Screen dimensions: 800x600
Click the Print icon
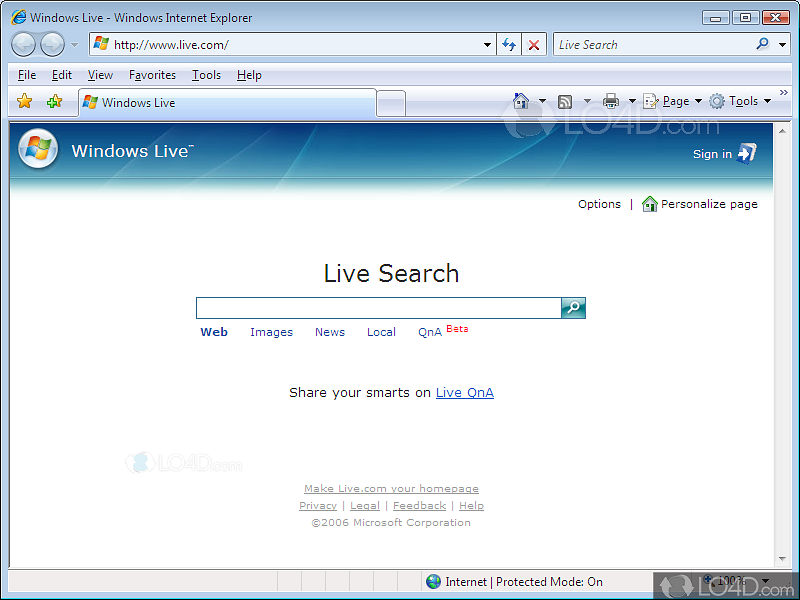tap(611, 101)
